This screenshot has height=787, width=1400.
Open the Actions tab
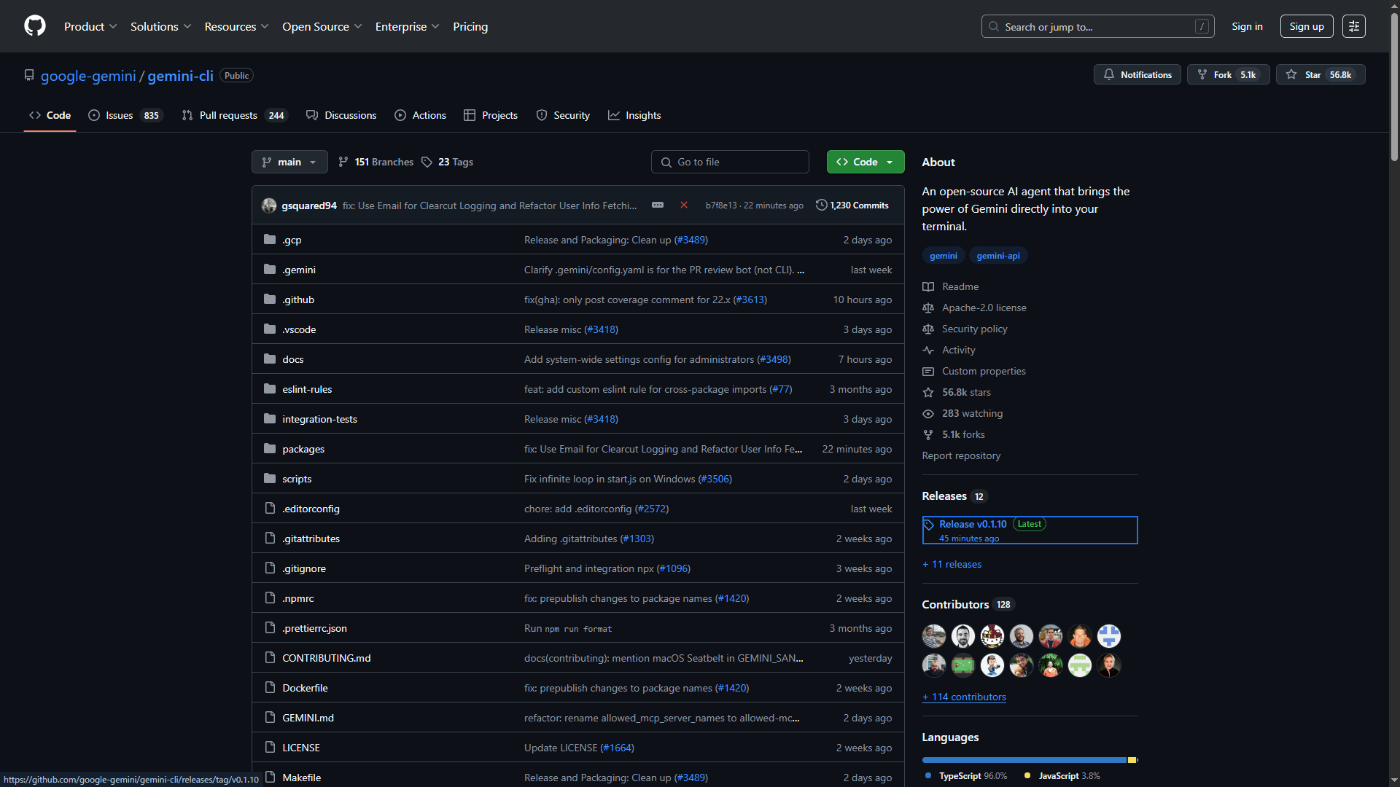click(x=420, y=115)
